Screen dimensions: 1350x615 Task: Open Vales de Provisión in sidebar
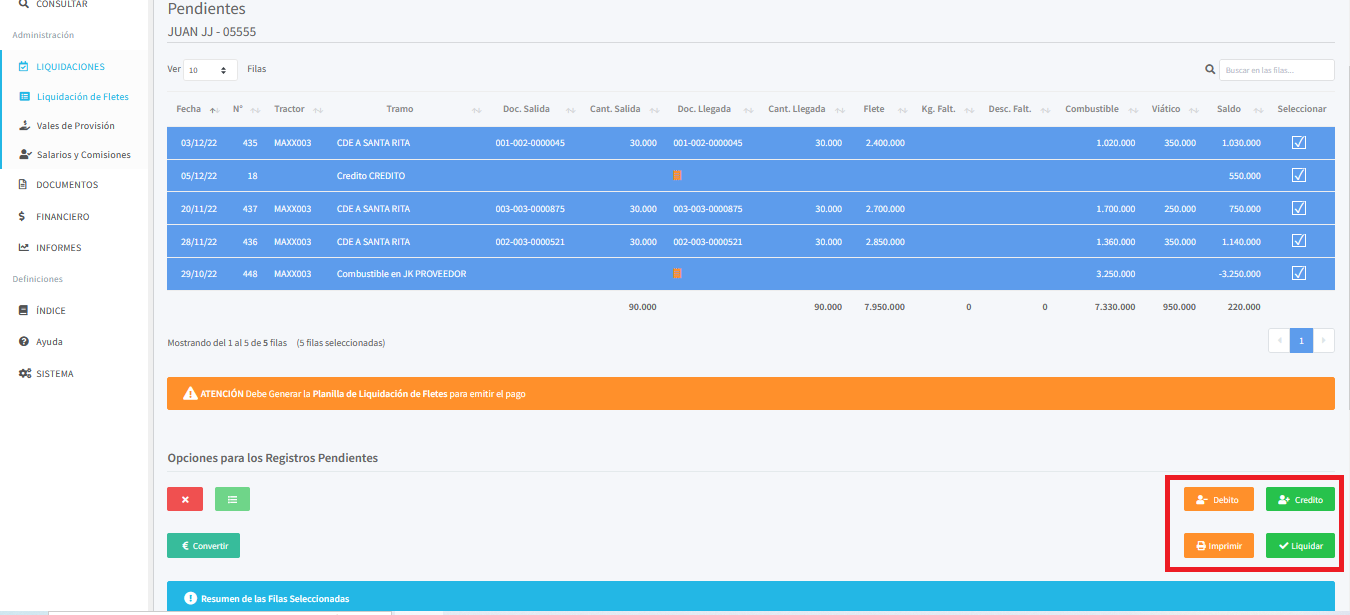[x=75, y=126]
